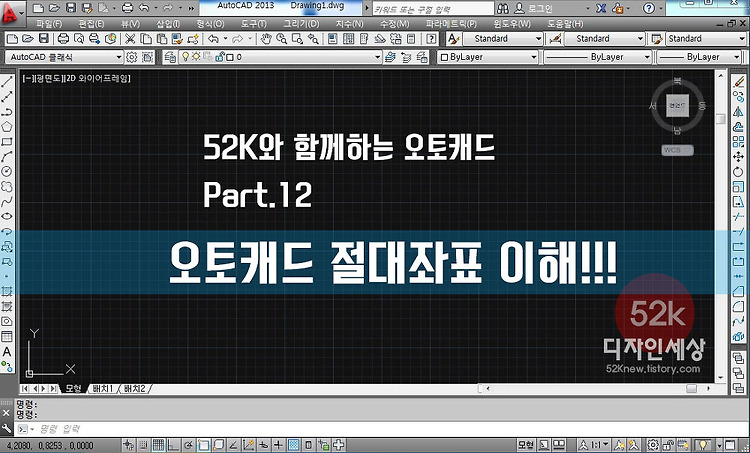Screen dimensions: 750x453
Task: Click the 평면도 view control label
Action: point(47,78)
